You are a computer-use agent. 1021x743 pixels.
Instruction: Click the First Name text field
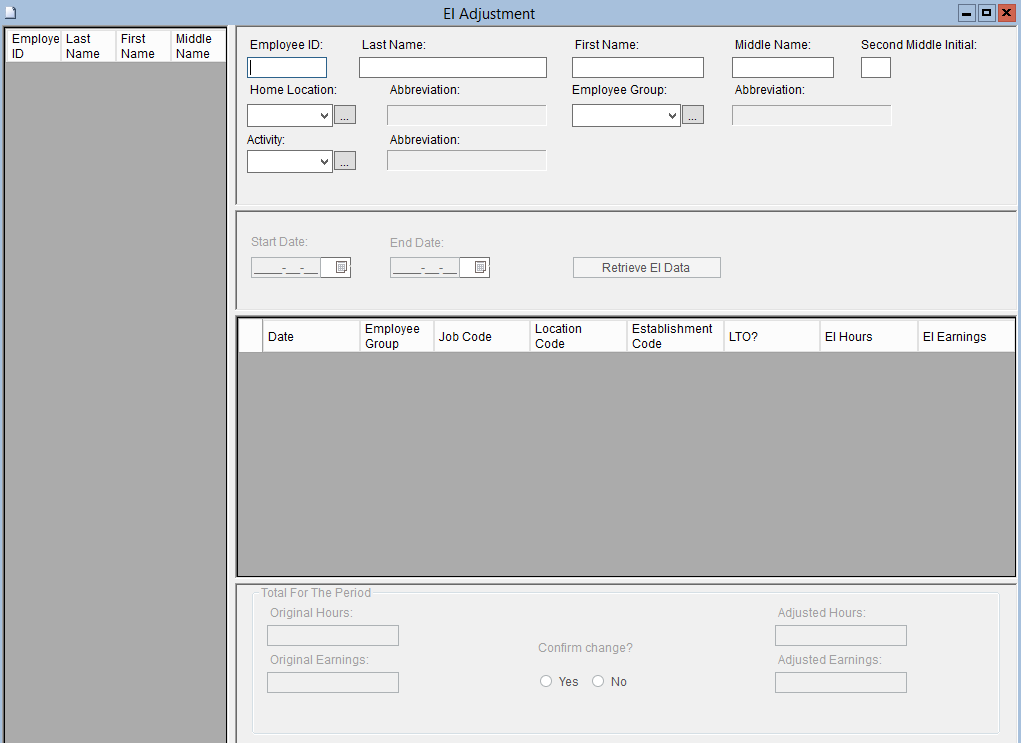point(638,68)
